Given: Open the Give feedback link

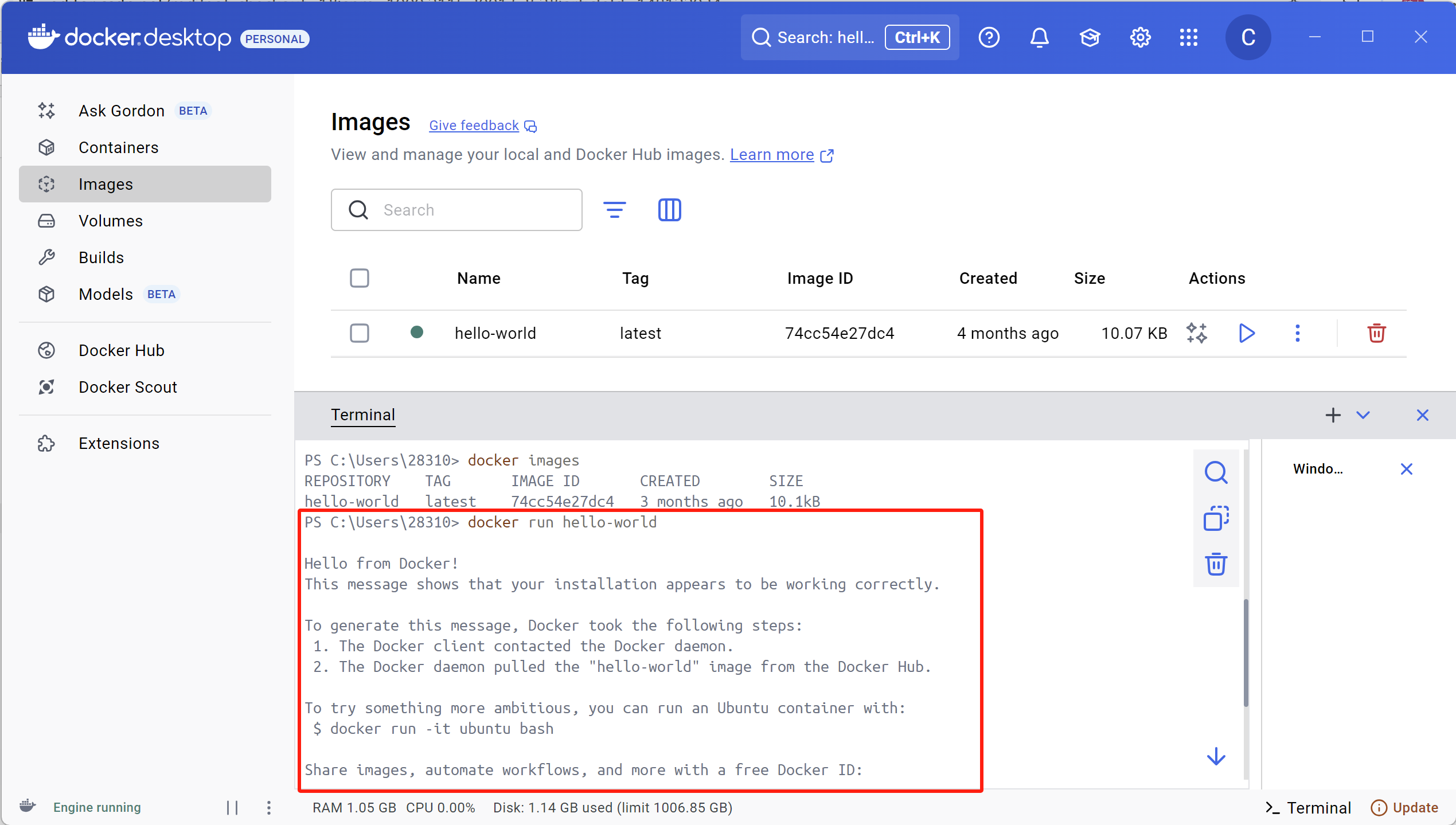Looking at the screenshot, I should point(474,126).
